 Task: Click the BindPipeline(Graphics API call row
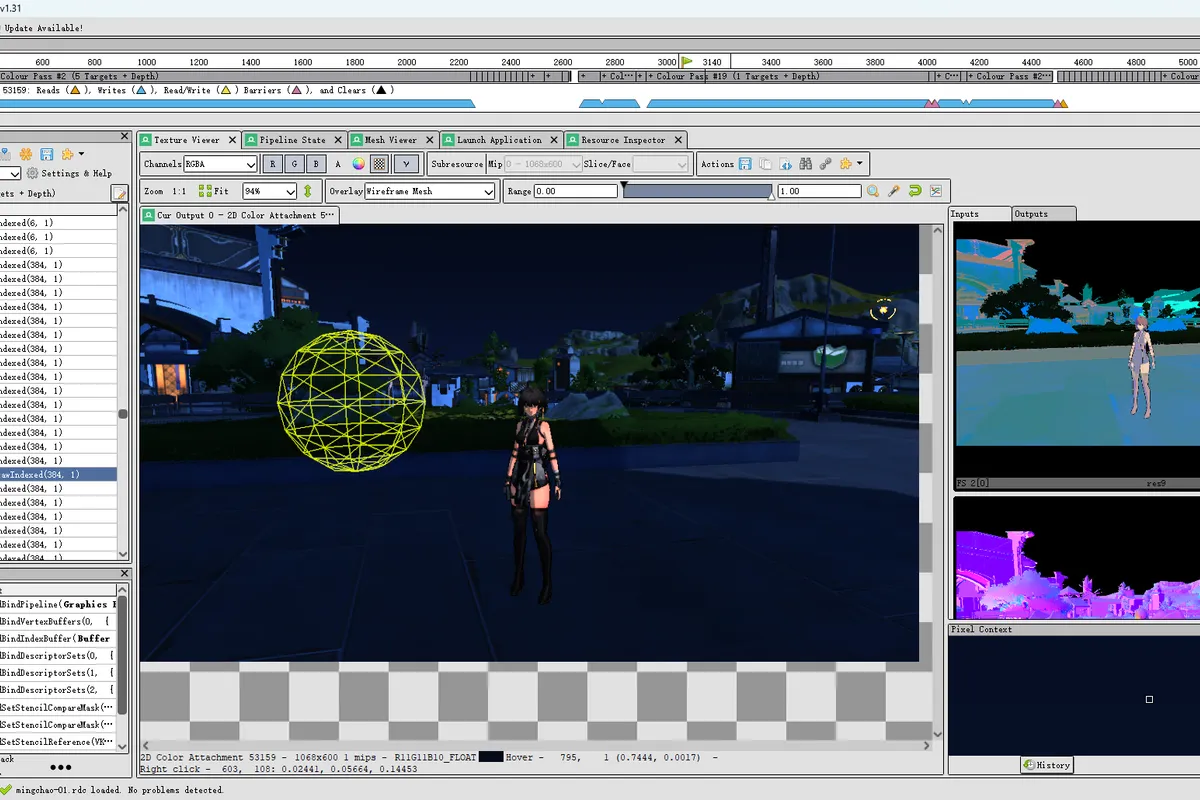58,604
